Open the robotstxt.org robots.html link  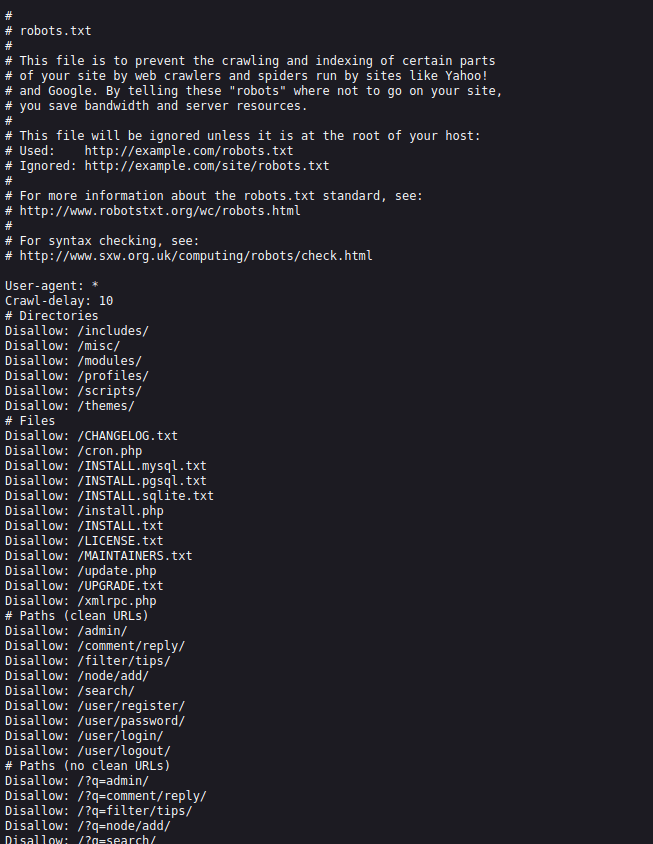tap(159, 211)
